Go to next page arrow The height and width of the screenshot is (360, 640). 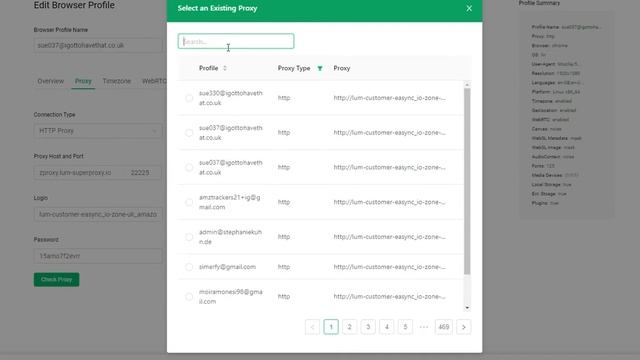464,327
